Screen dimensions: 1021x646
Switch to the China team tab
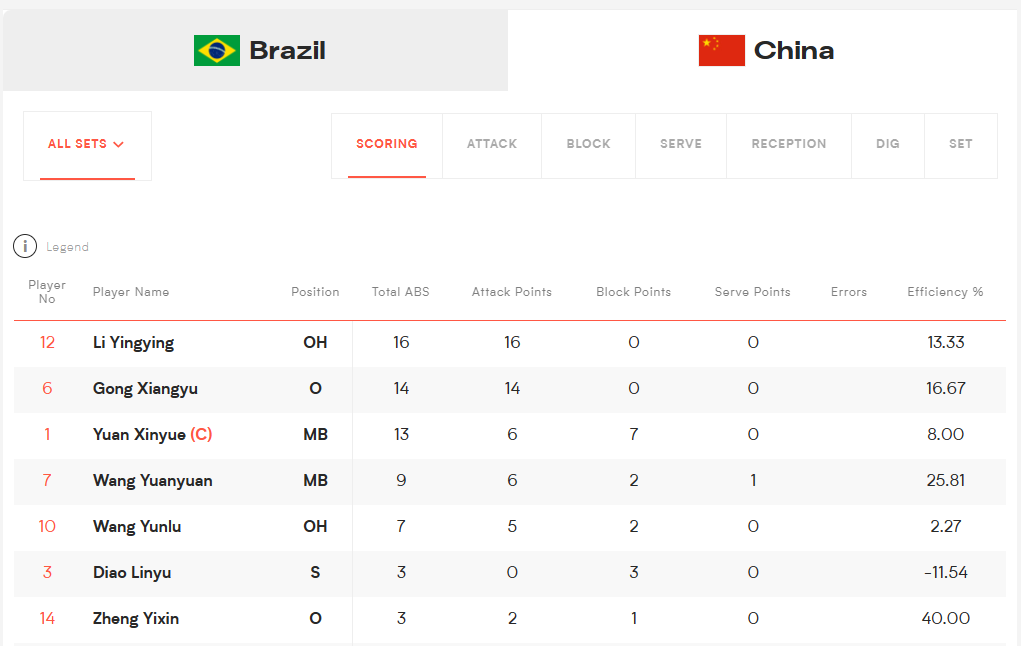pyautogui.click(x=764, y=51)
